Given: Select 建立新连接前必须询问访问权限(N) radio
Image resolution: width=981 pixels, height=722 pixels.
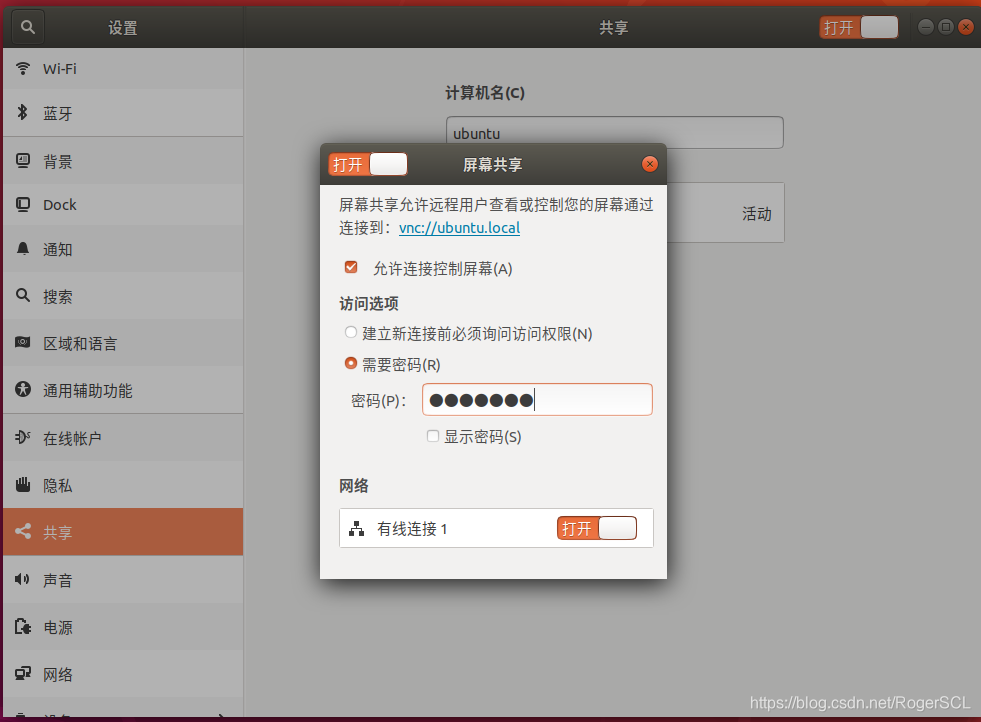Looking at the screenshot, I should coord(351,332).
